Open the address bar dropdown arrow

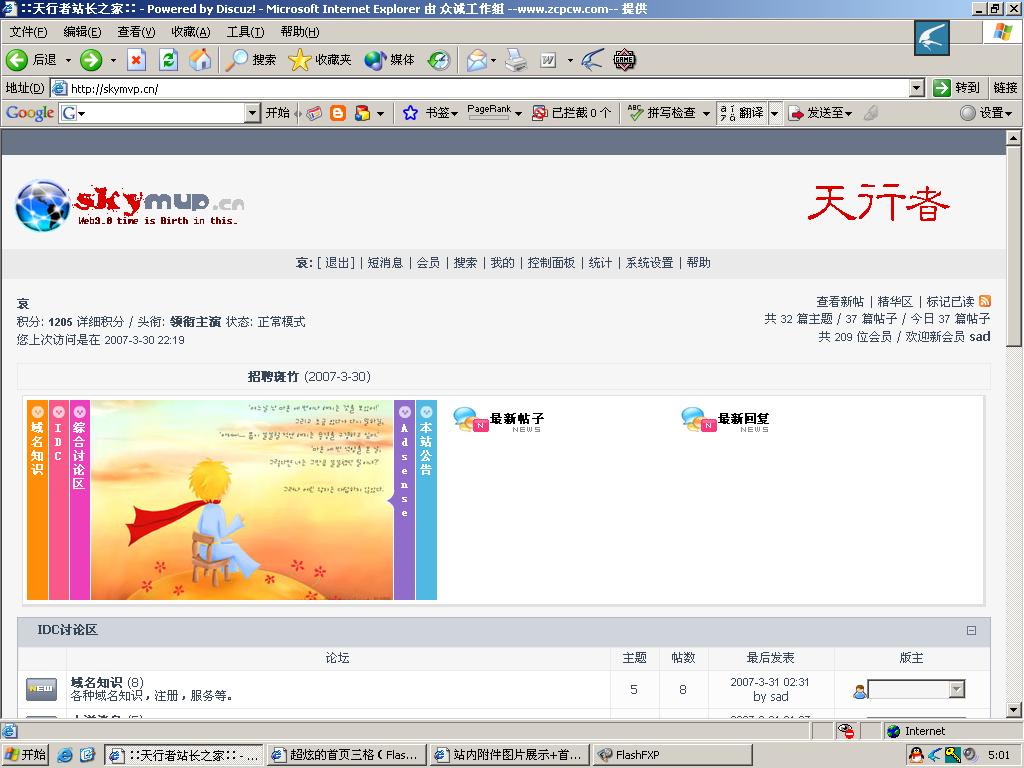[917, 88]
